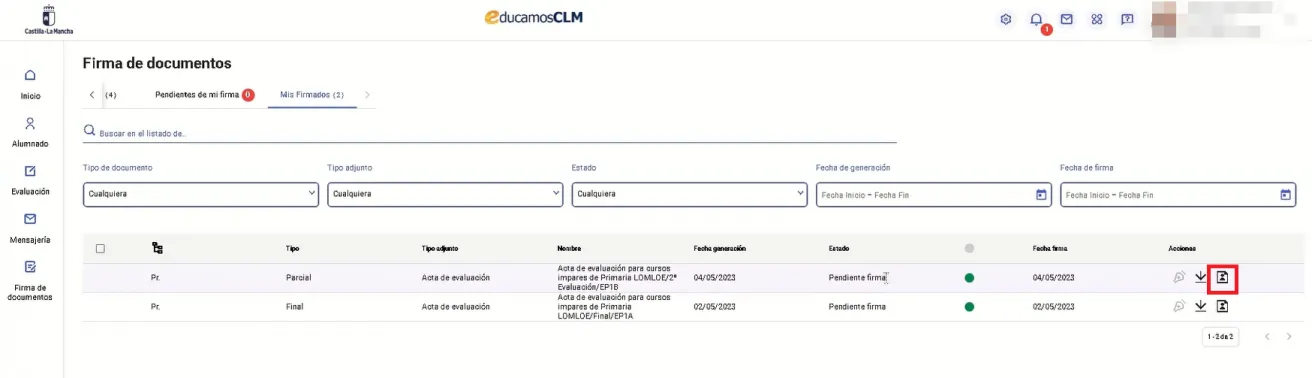This screenshot has height=378, width=1312.
Task: Open notifications bell with red badge
Action: tap(1037, 20)
